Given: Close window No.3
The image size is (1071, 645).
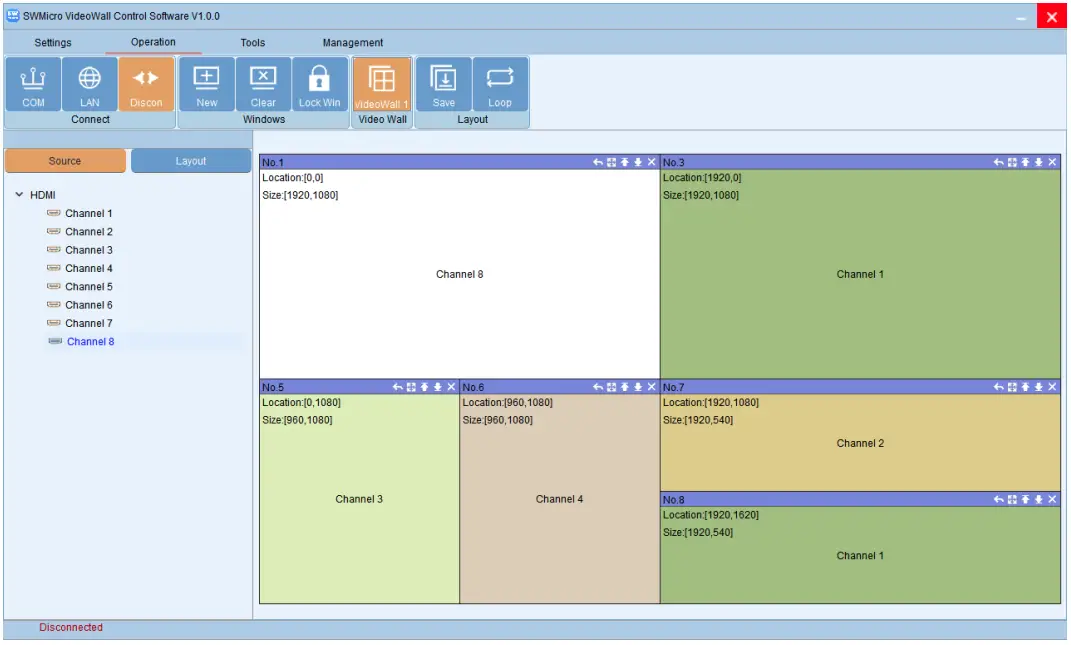Looking at the screenshot, I should click(1052, 162).
